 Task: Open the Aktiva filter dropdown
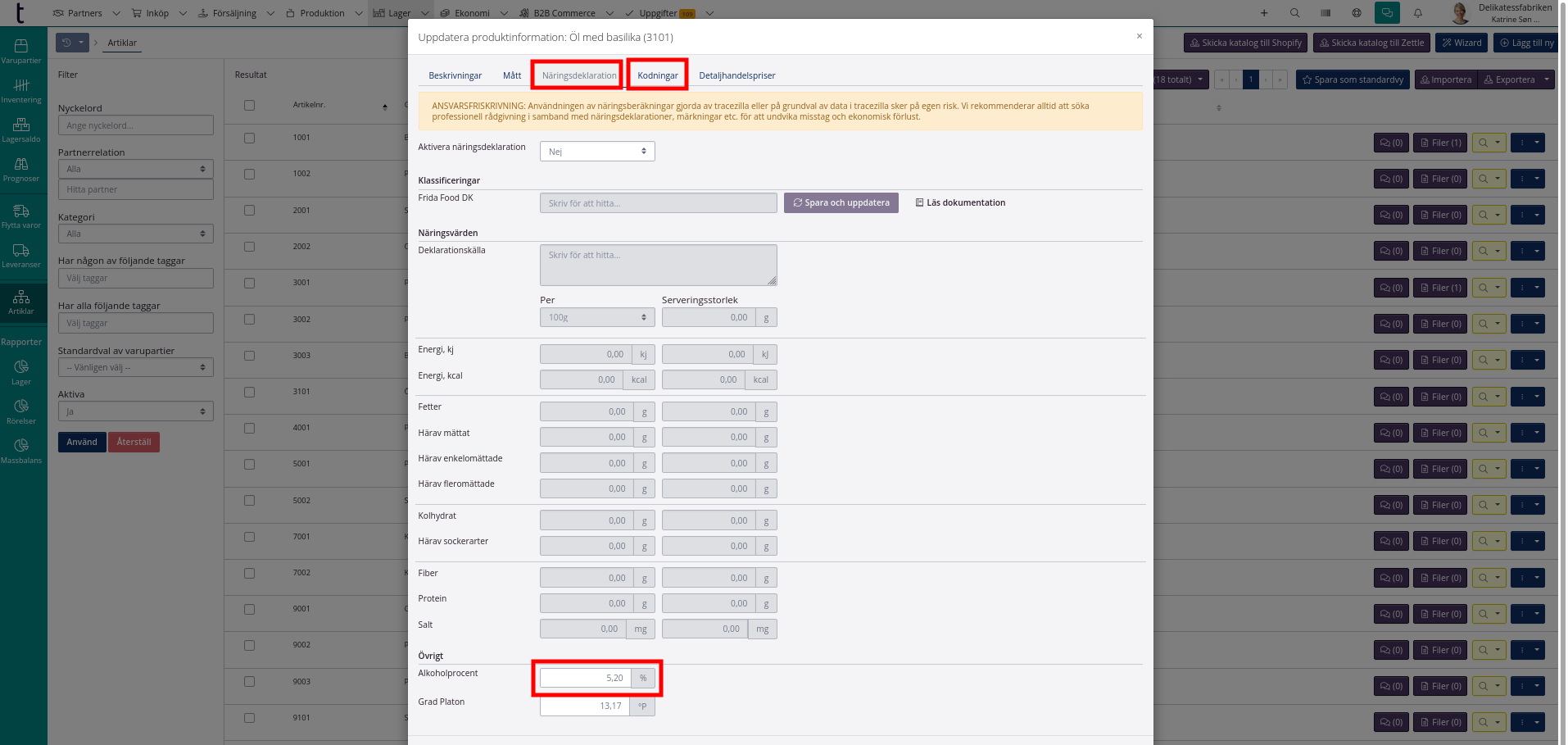(x=136, y=411)
